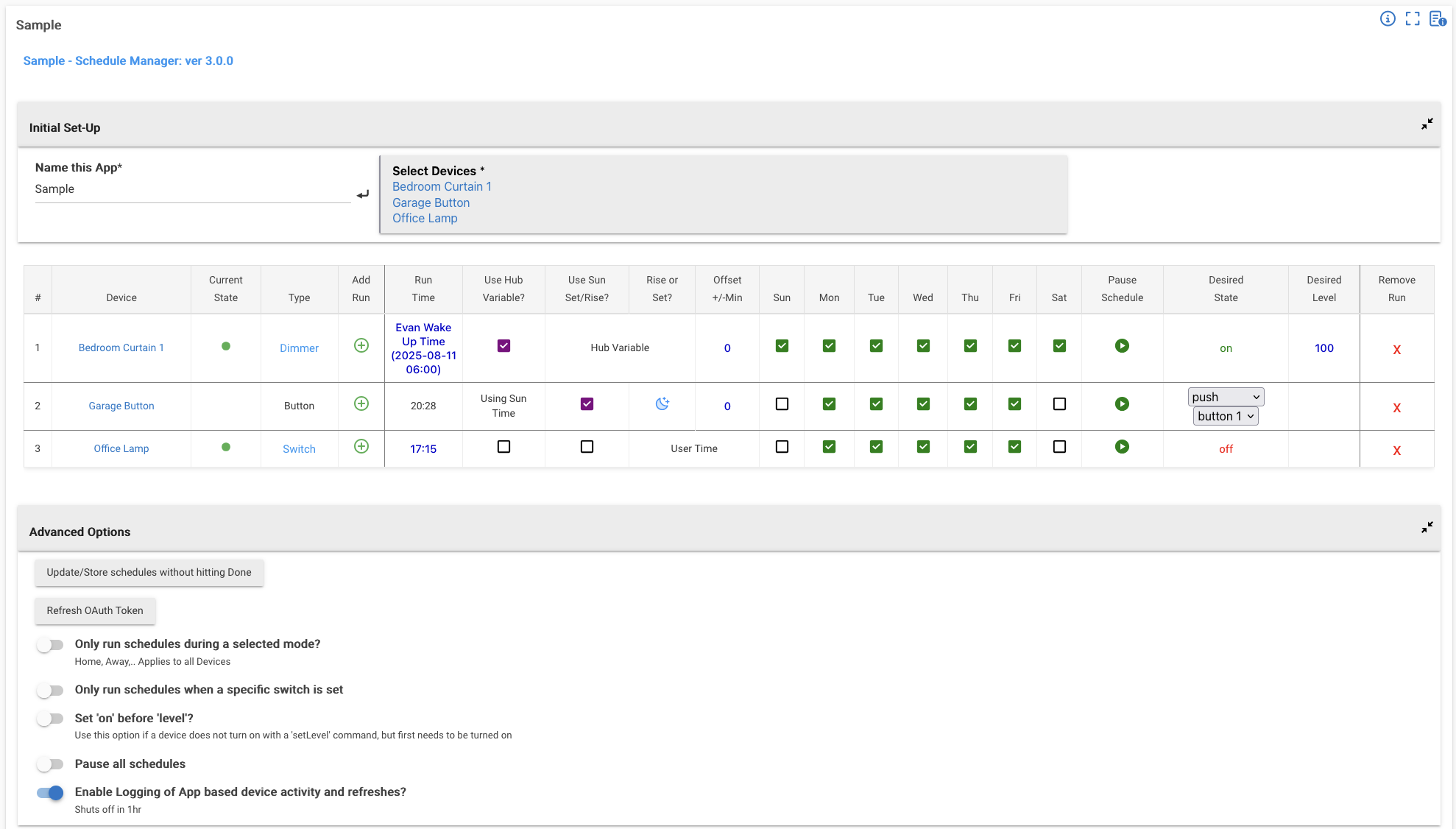The width and height of the screenshot is (1456, 829).
Task: Click the info icon at top right
Action: tap(1387, 19)
